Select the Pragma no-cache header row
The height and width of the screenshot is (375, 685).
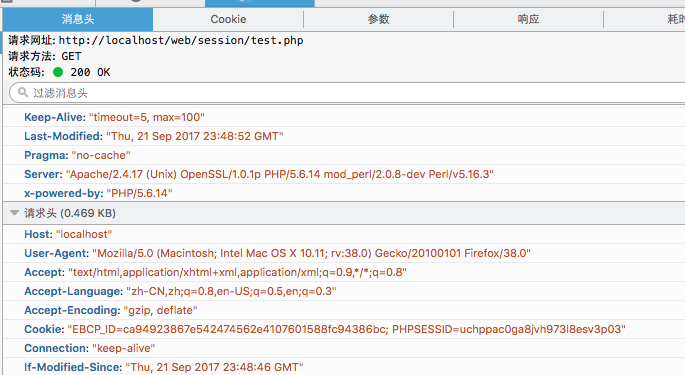[x=344, y=155]
